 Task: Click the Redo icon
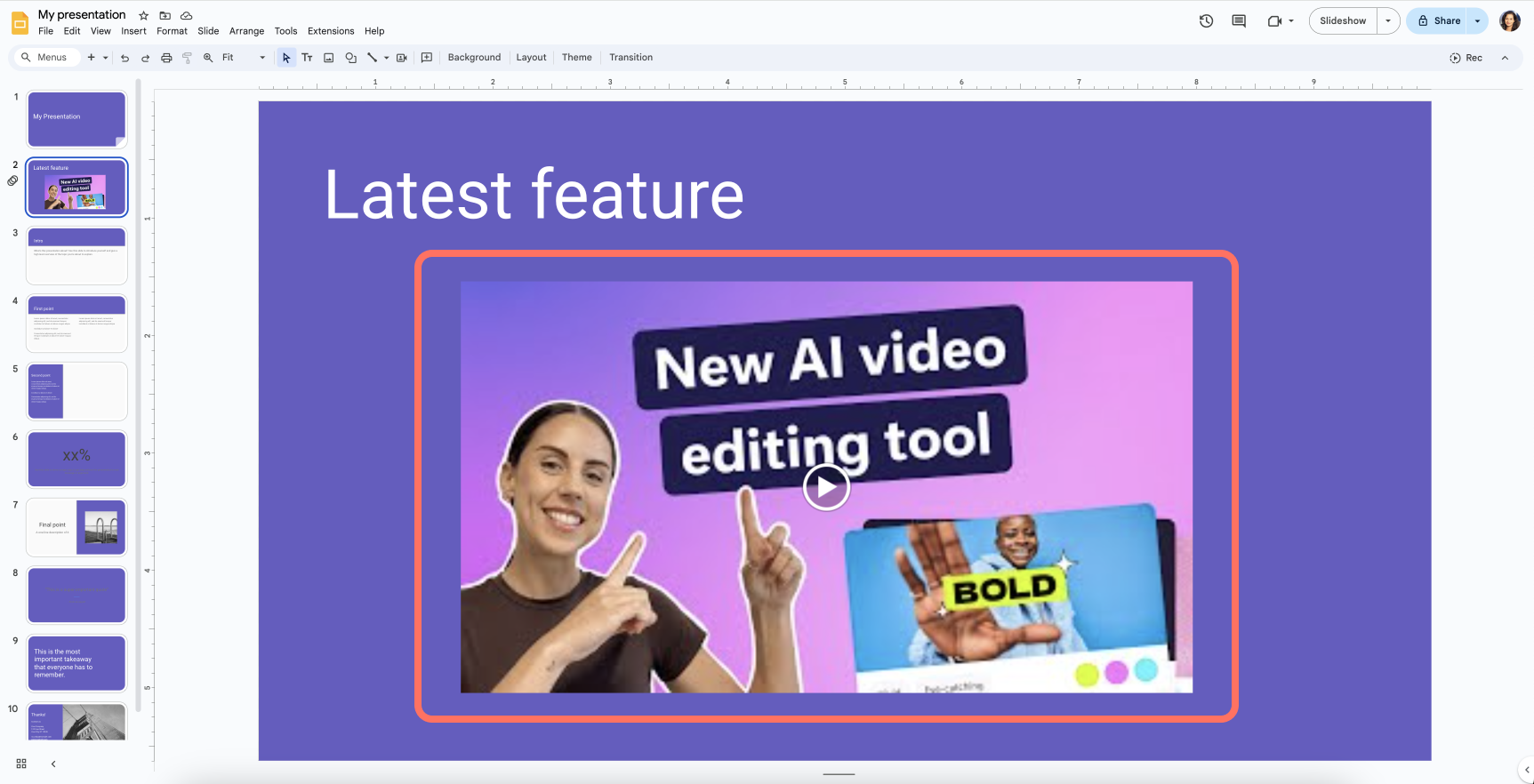pyautogui.click(x=145, y=58)
